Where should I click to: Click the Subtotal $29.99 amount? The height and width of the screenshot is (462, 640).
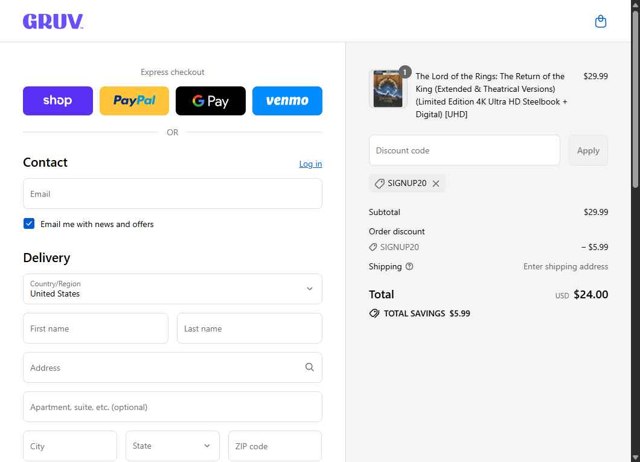coord(596,212)
